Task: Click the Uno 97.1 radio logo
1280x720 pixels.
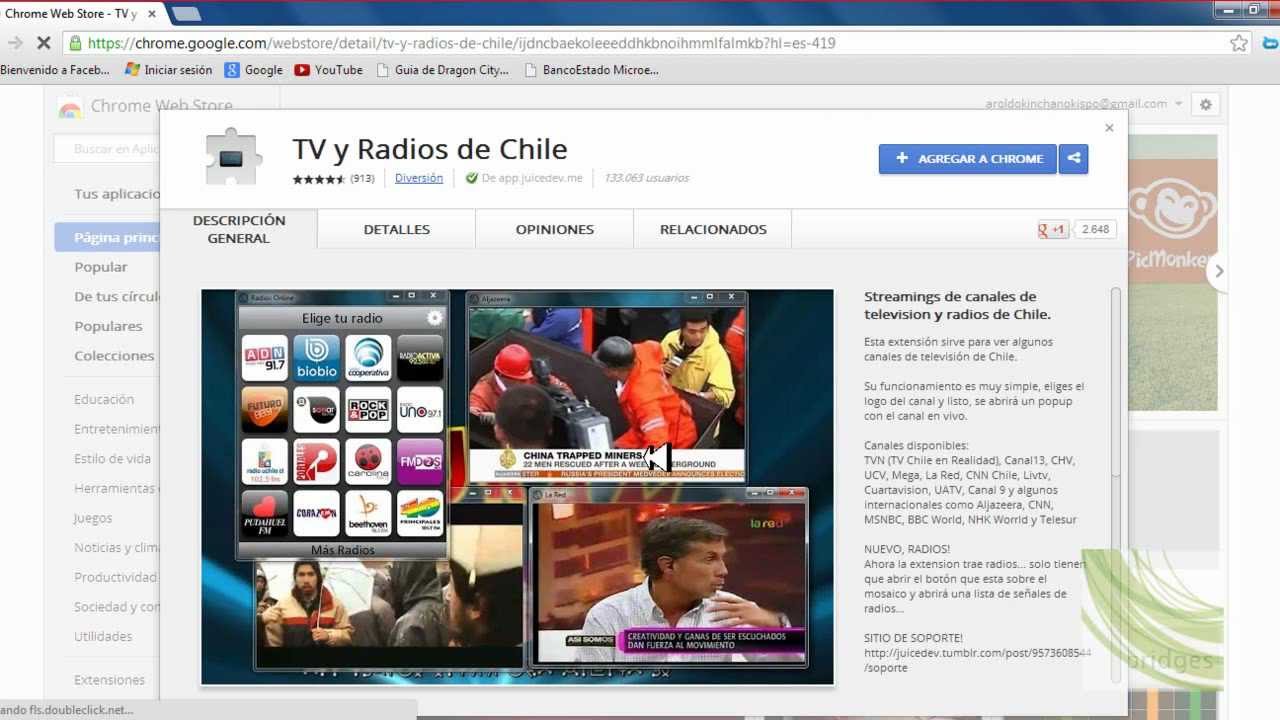Action: coord(420,410)
